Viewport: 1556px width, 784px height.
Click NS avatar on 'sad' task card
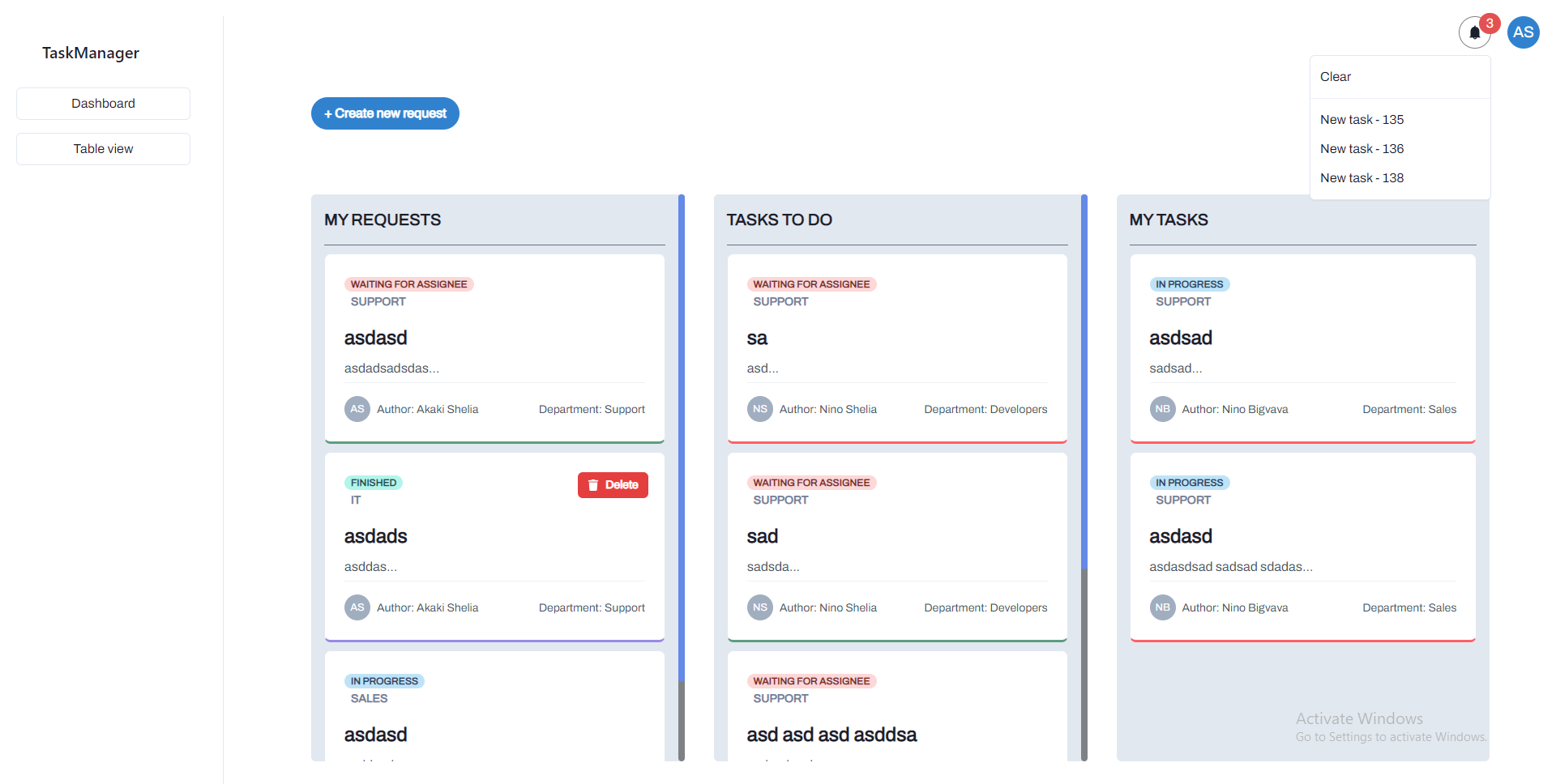759,607
